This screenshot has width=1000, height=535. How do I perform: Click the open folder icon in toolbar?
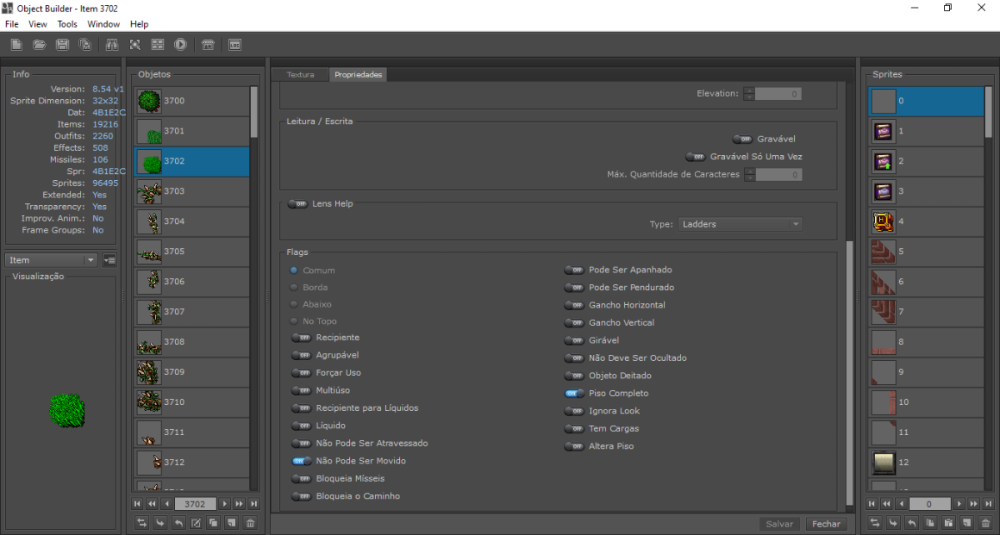click(x=39, y=45)
